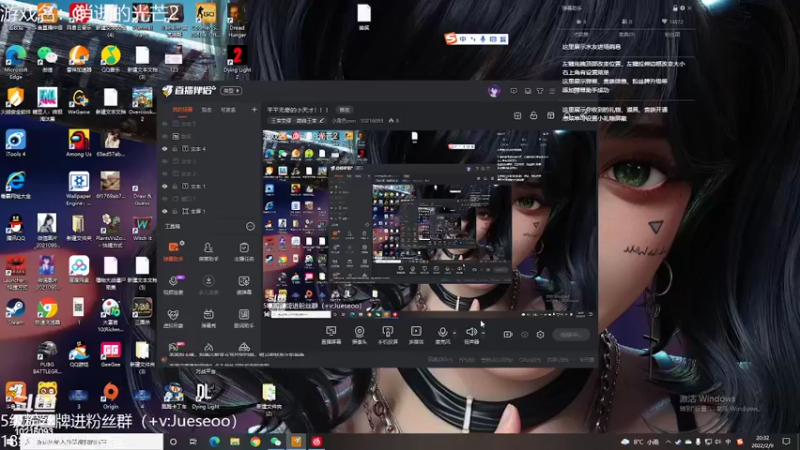
Task: Add a new scene with plus icon
Action: coord(254,110)
